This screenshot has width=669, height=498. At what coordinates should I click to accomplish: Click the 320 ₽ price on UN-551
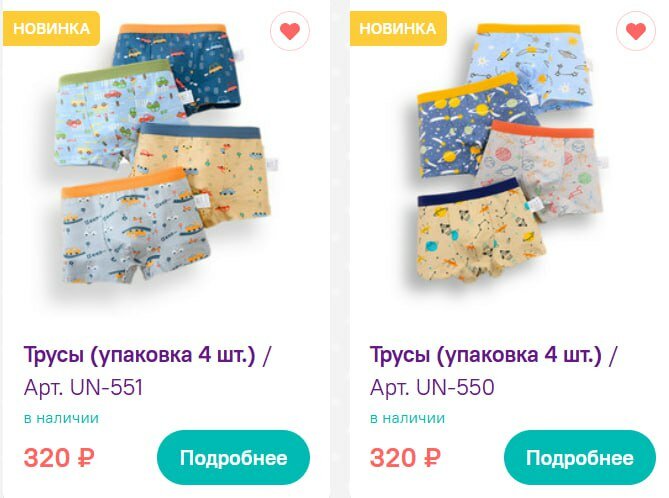tap(59, 458)
